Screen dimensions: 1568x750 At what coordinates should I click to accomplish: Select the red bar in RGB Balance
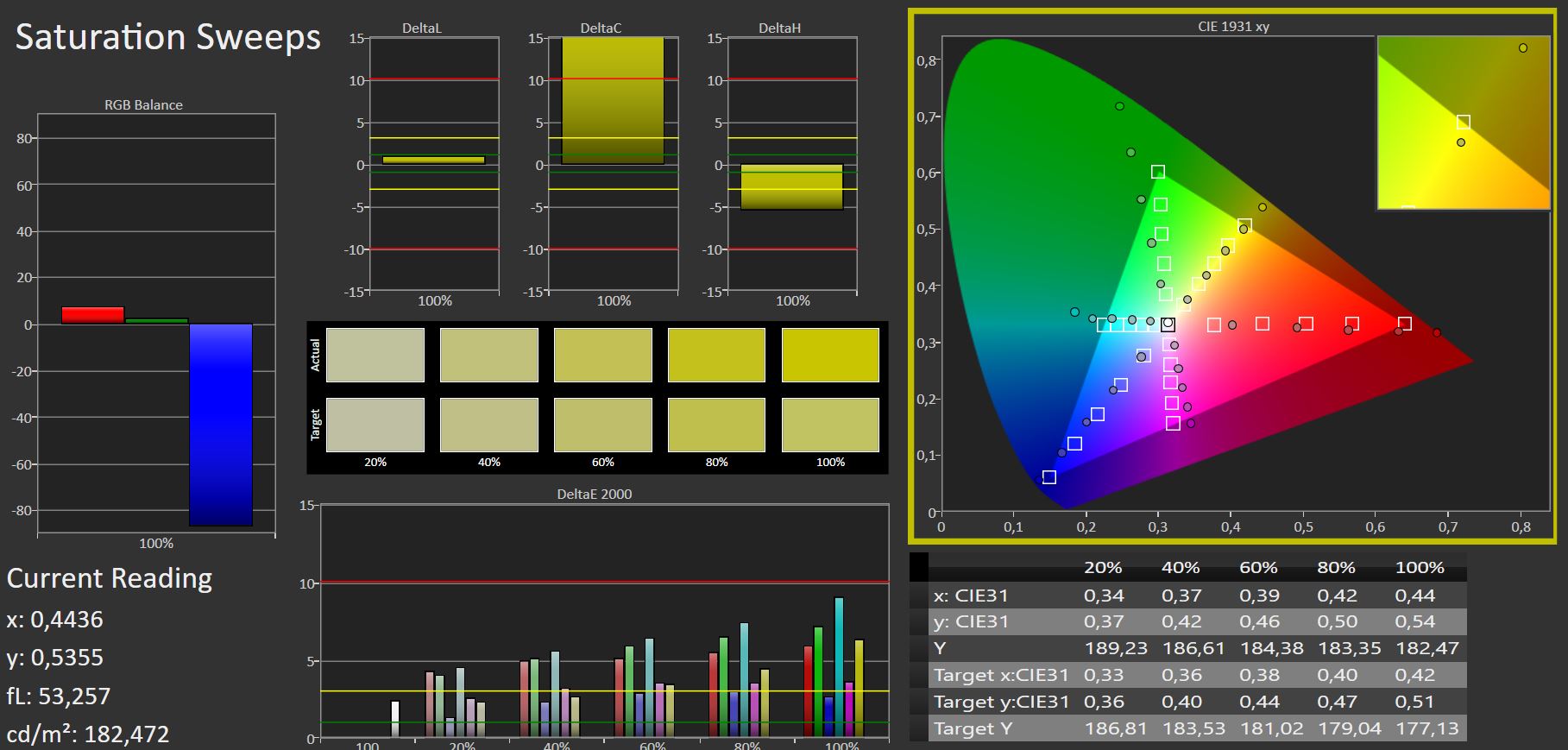tap(92, 316)
